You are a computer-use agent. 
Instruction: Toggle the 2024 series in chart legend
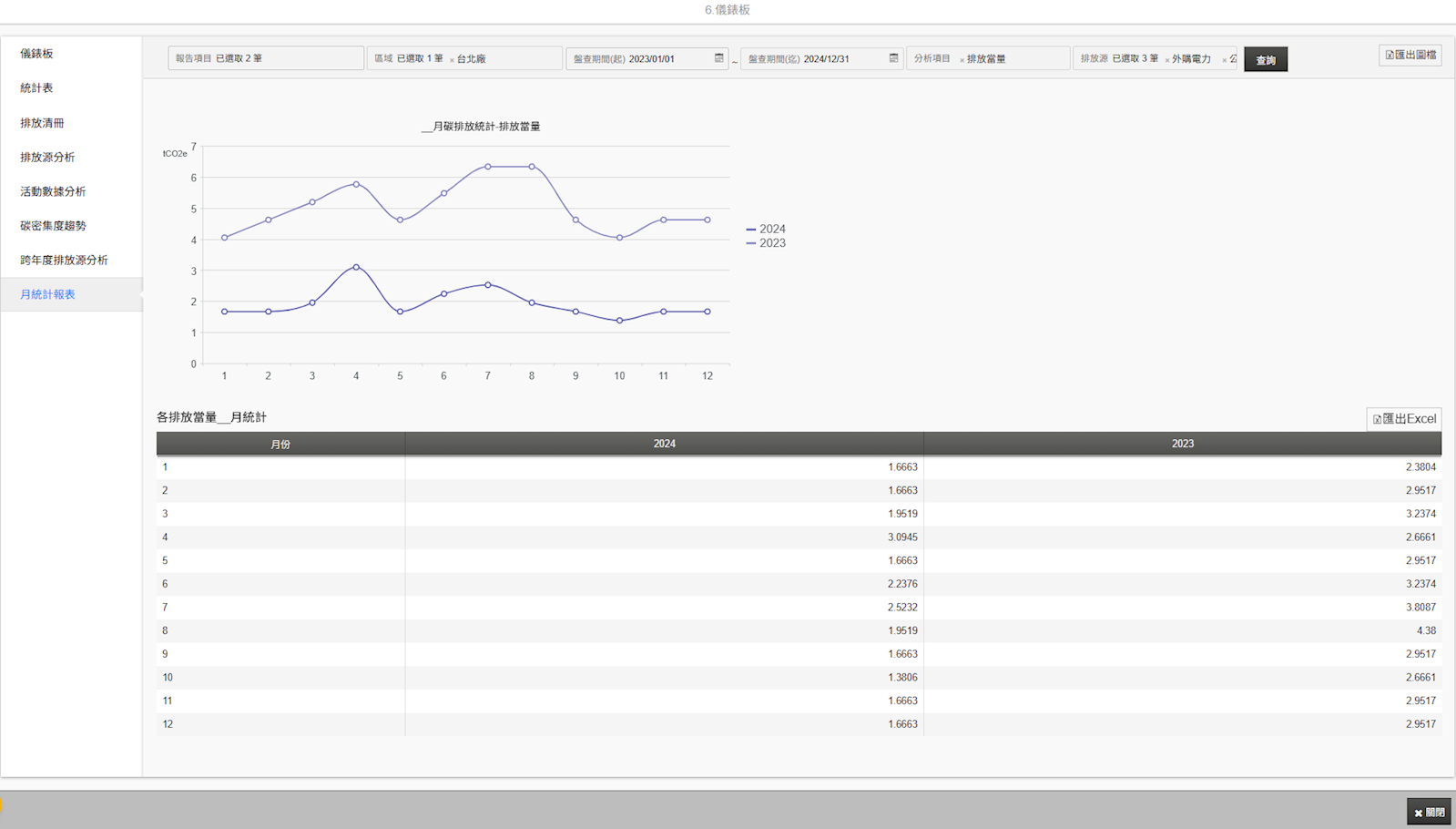[x=766, y=230]
